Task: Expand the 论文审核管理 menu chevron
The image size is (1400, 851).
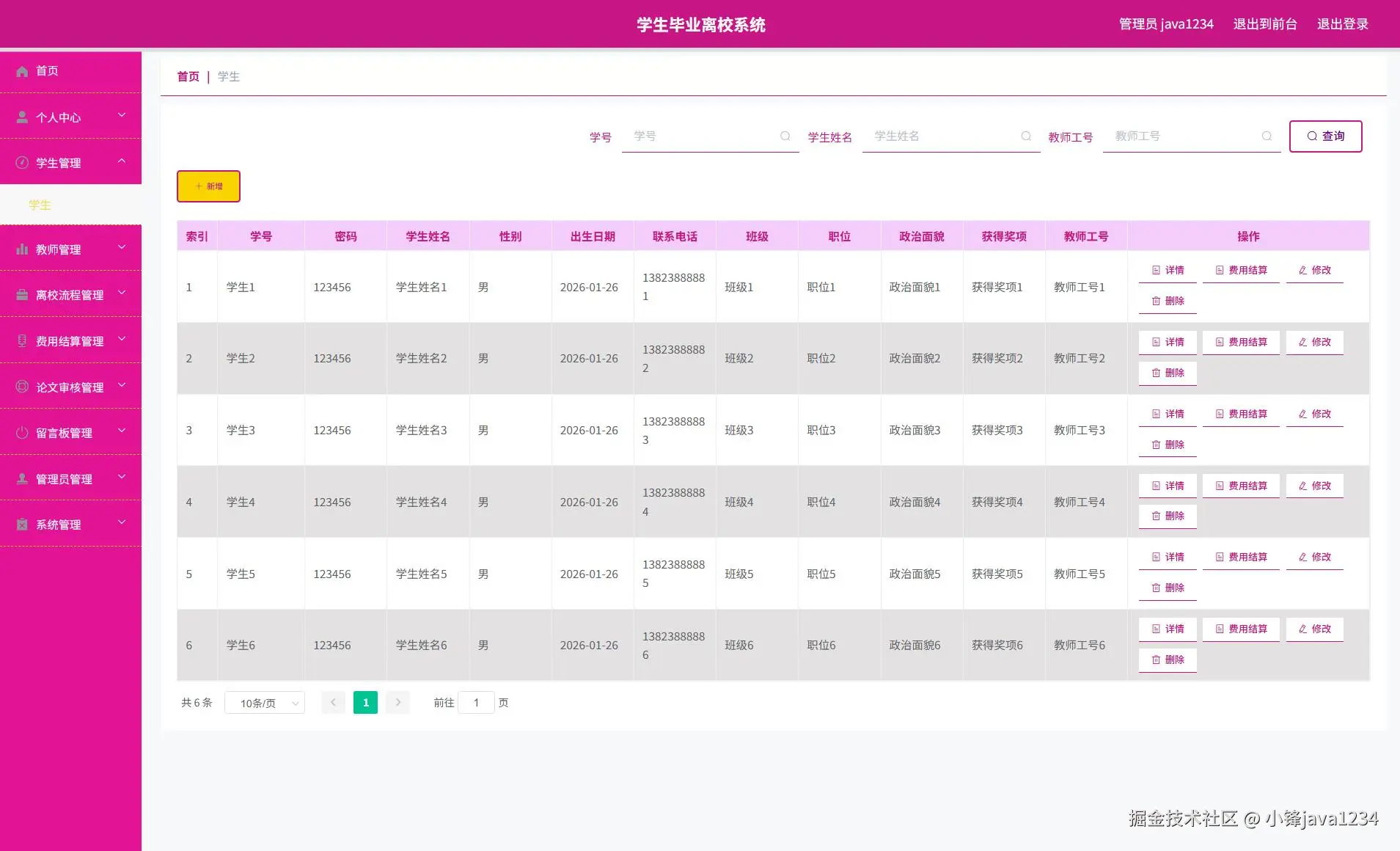Action: click(122, 384)
